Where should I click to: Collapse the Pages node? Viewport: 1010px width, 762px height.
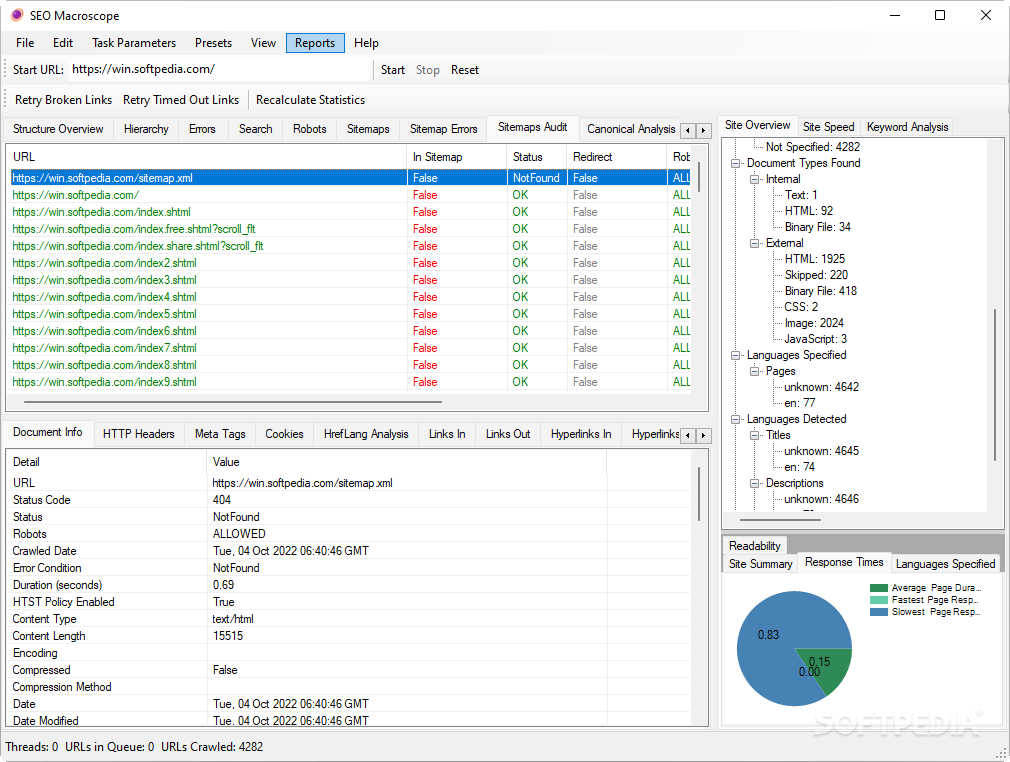pos(754,372)
